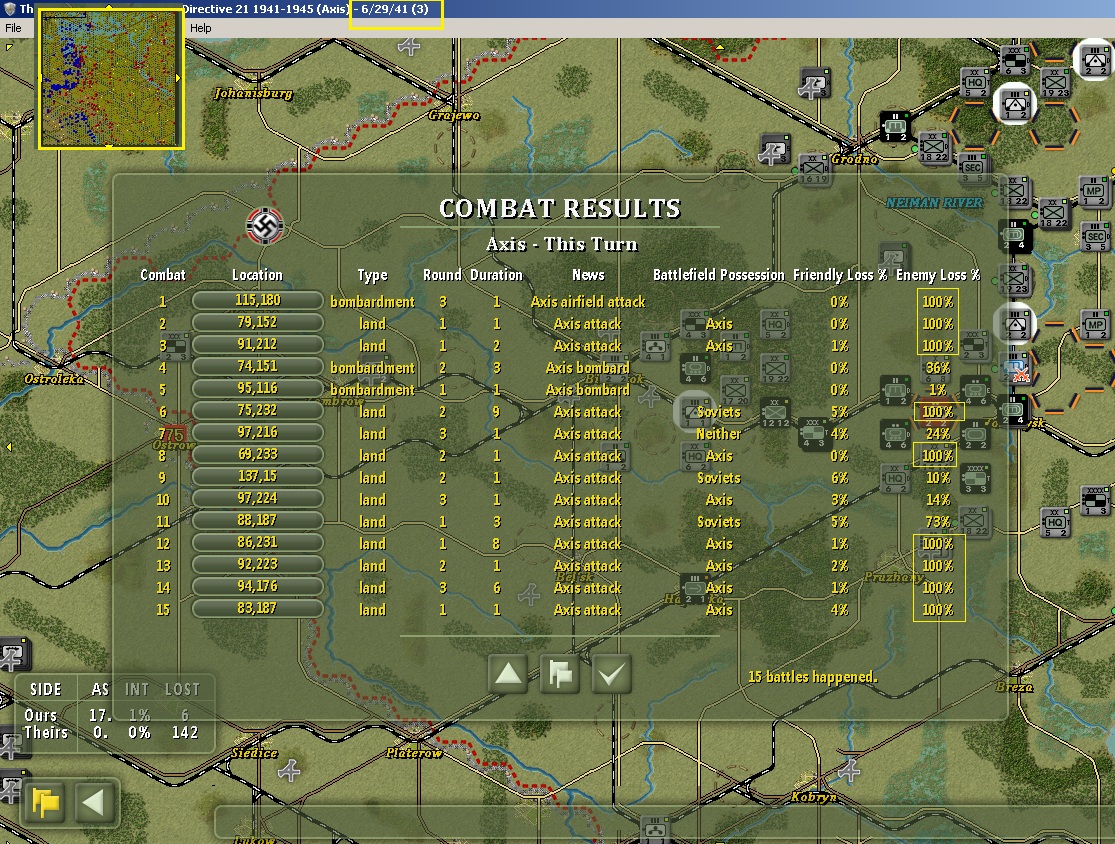
Task: Click the gray flags button in combat results
Action: tap(560, 674)
